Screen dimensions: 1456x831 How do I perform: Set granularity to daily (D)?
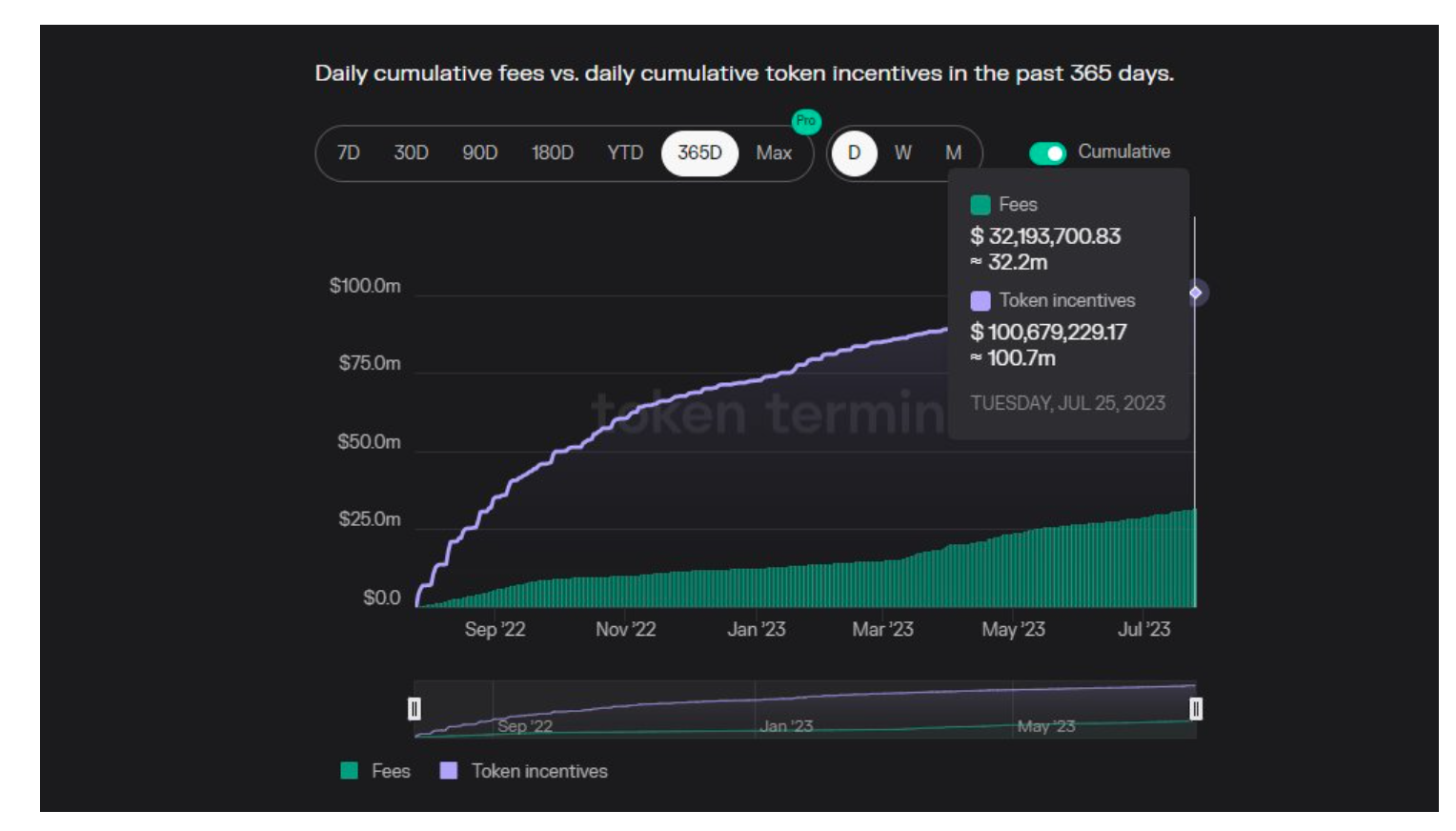pos(855,152)
